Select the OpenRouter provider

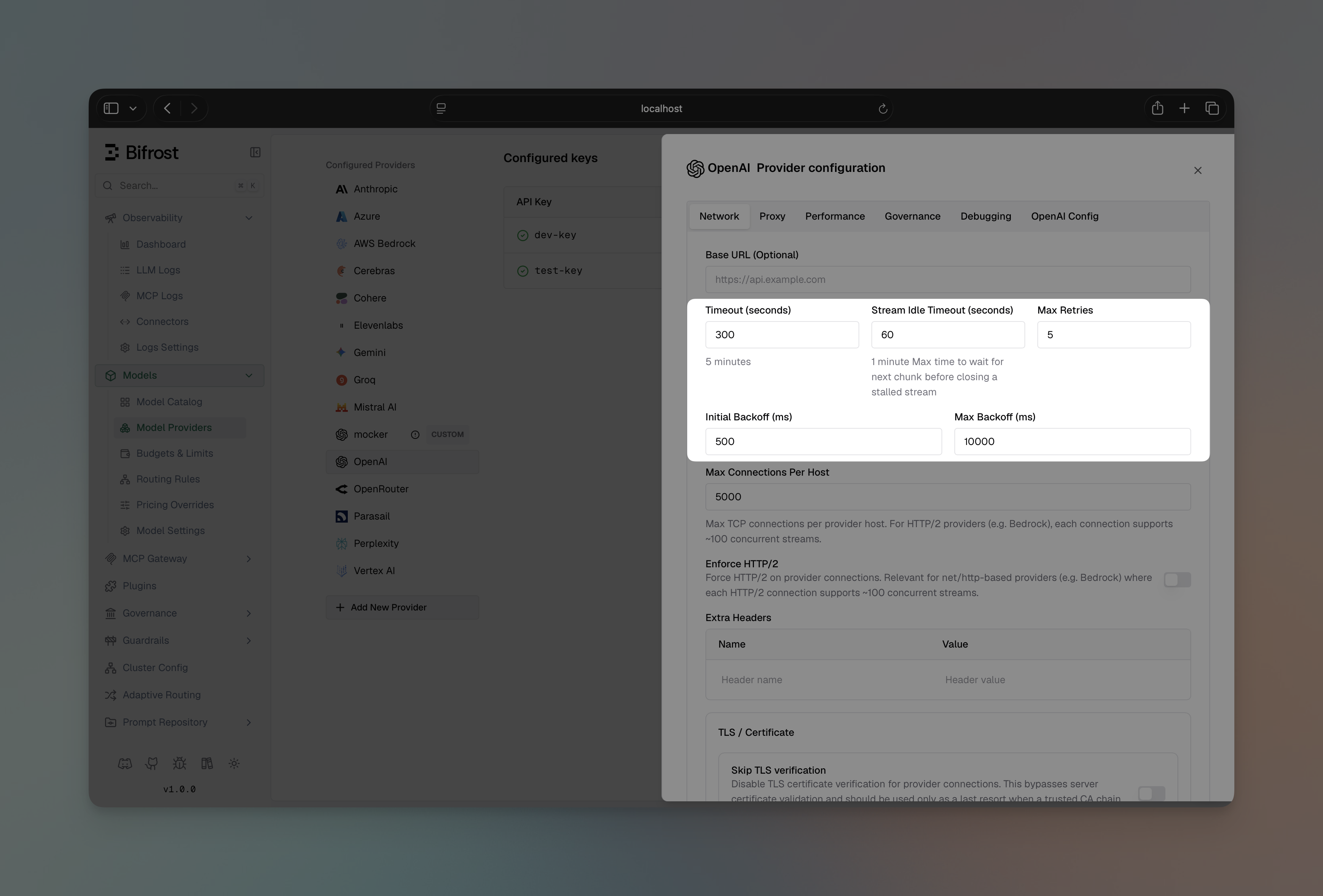tap(402, 489)
